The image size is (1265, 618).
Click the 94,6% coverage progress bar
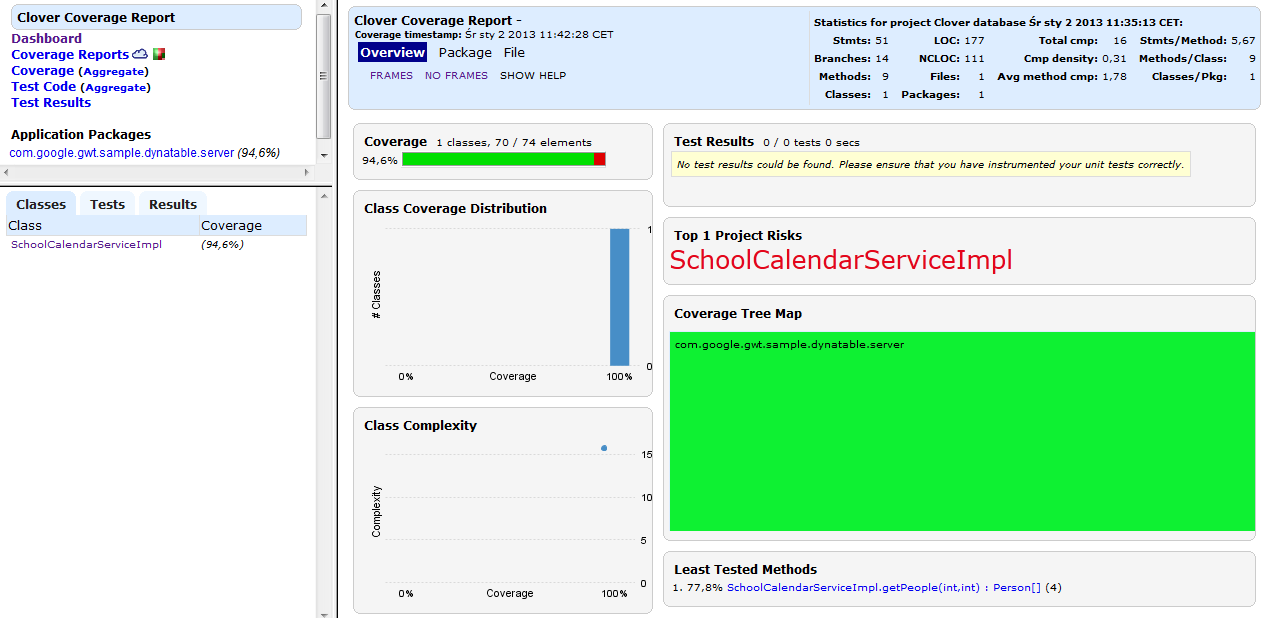[503, 159]
